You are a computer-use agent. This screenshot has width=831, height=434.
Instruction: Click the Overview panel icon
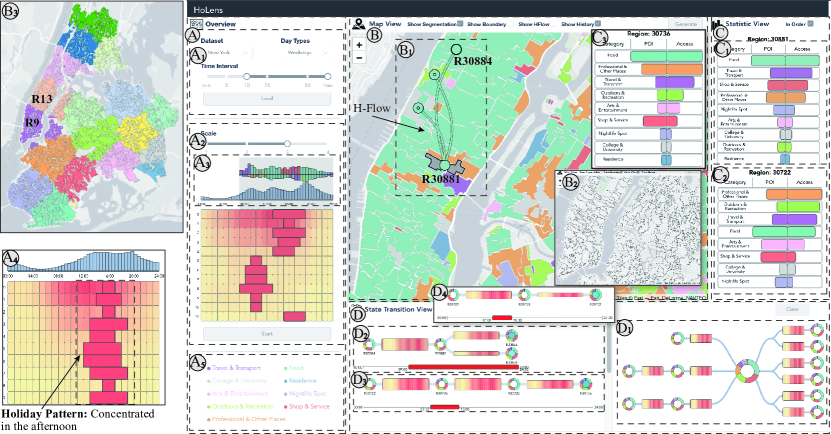click(196, 24)
